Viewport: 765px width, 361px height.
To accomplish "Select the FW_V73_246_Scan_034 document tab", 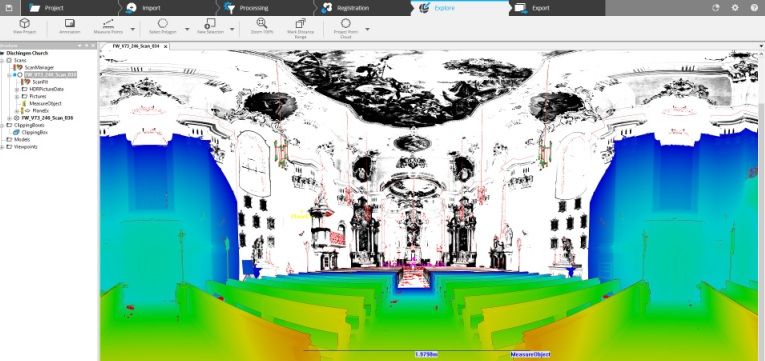I will coord(136,46).
